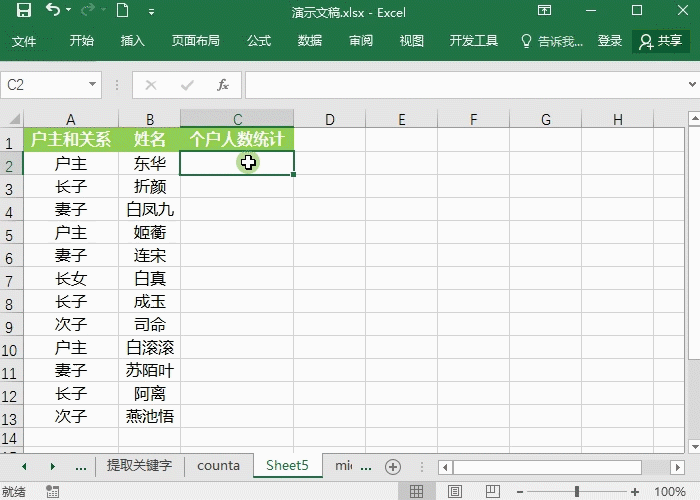
Task: Open the 页面布局 ribbon tab
Action: pyautogui.click(x=196, y=41)
